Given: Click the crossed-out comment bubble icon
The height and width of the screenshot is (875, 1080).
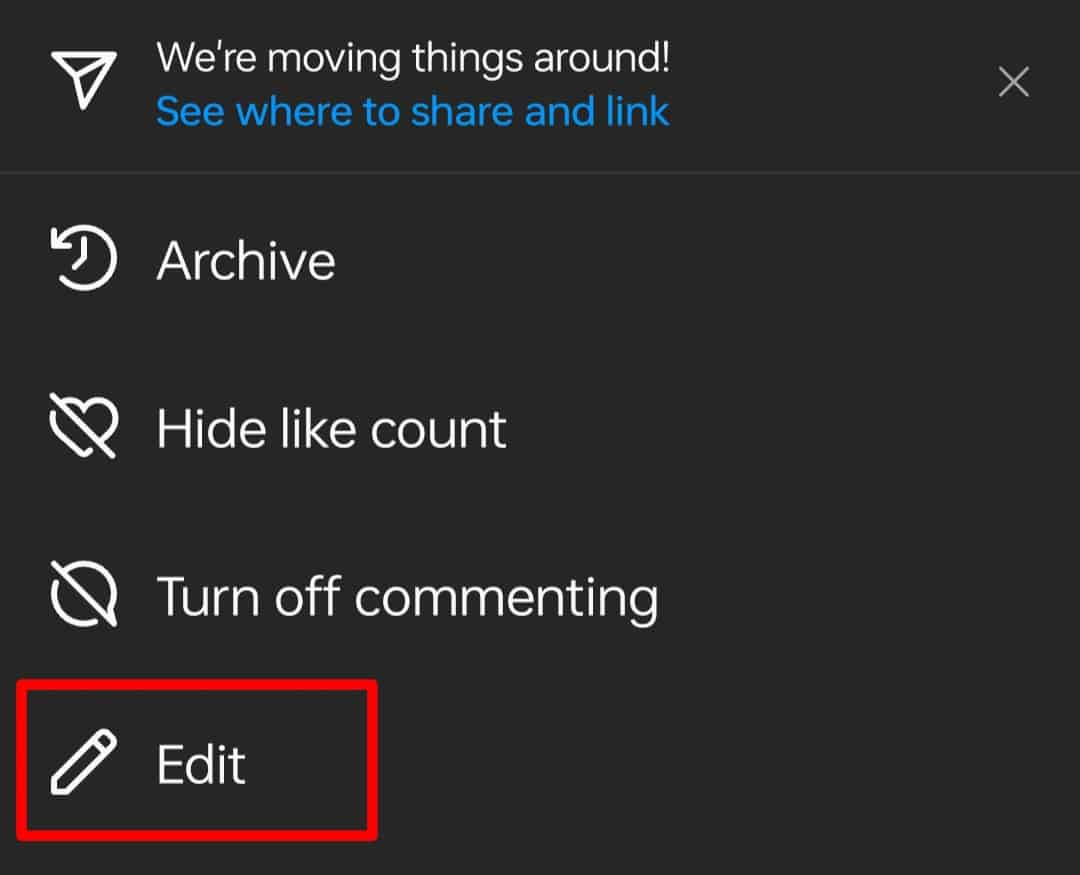Looking at the screenshot, I should click(x=84, y=596).
